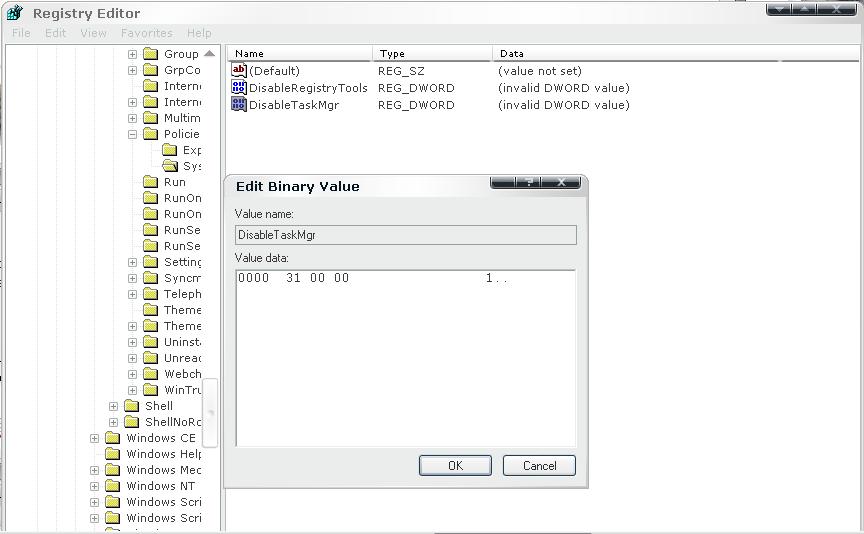Screen dimensions: 864x534
Task: Select the Windows NT folder icon
Action: click(113, 486)
